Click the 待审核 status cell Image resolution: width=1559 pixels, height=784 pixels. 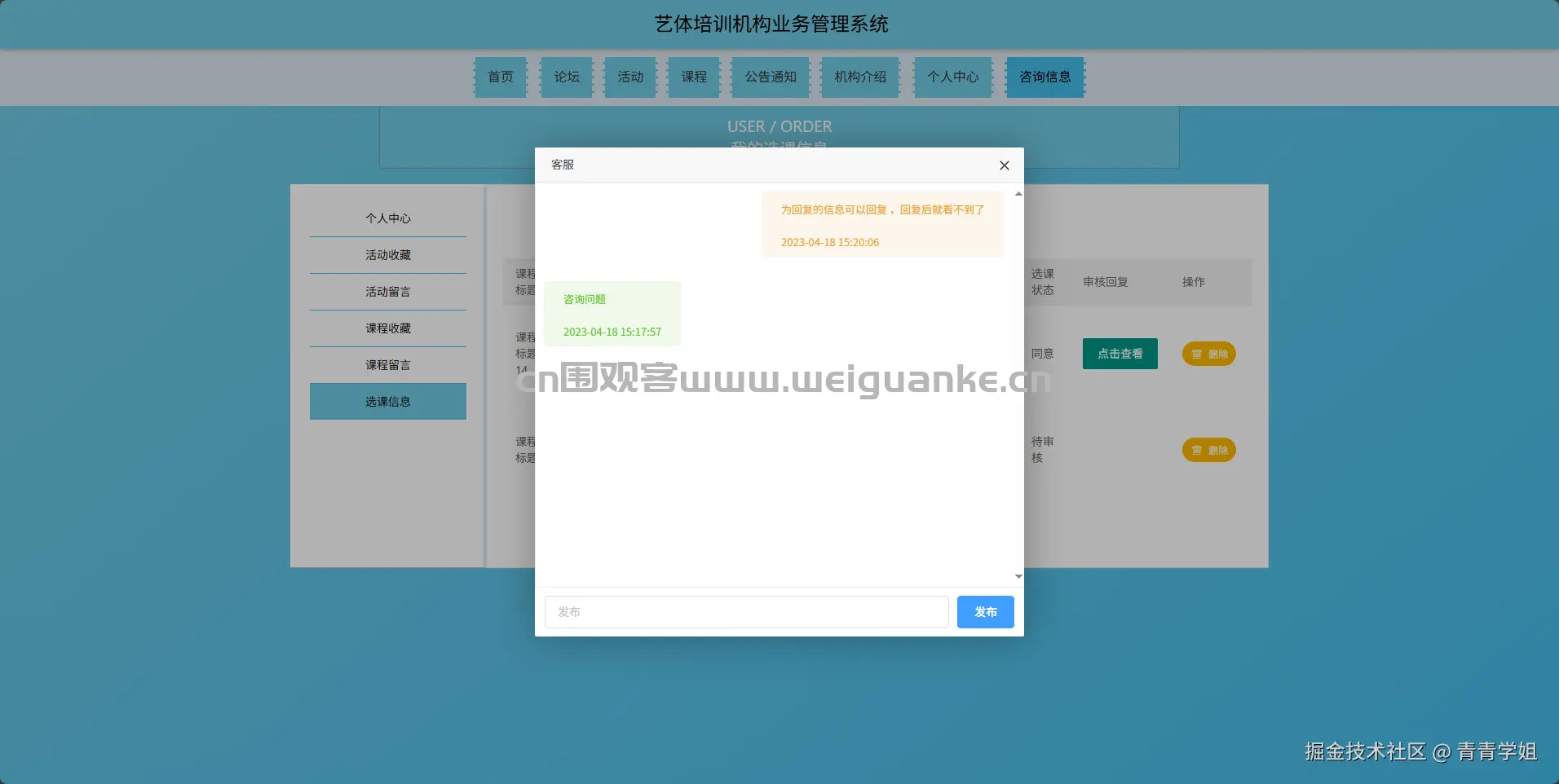(x=1043, y=450)
